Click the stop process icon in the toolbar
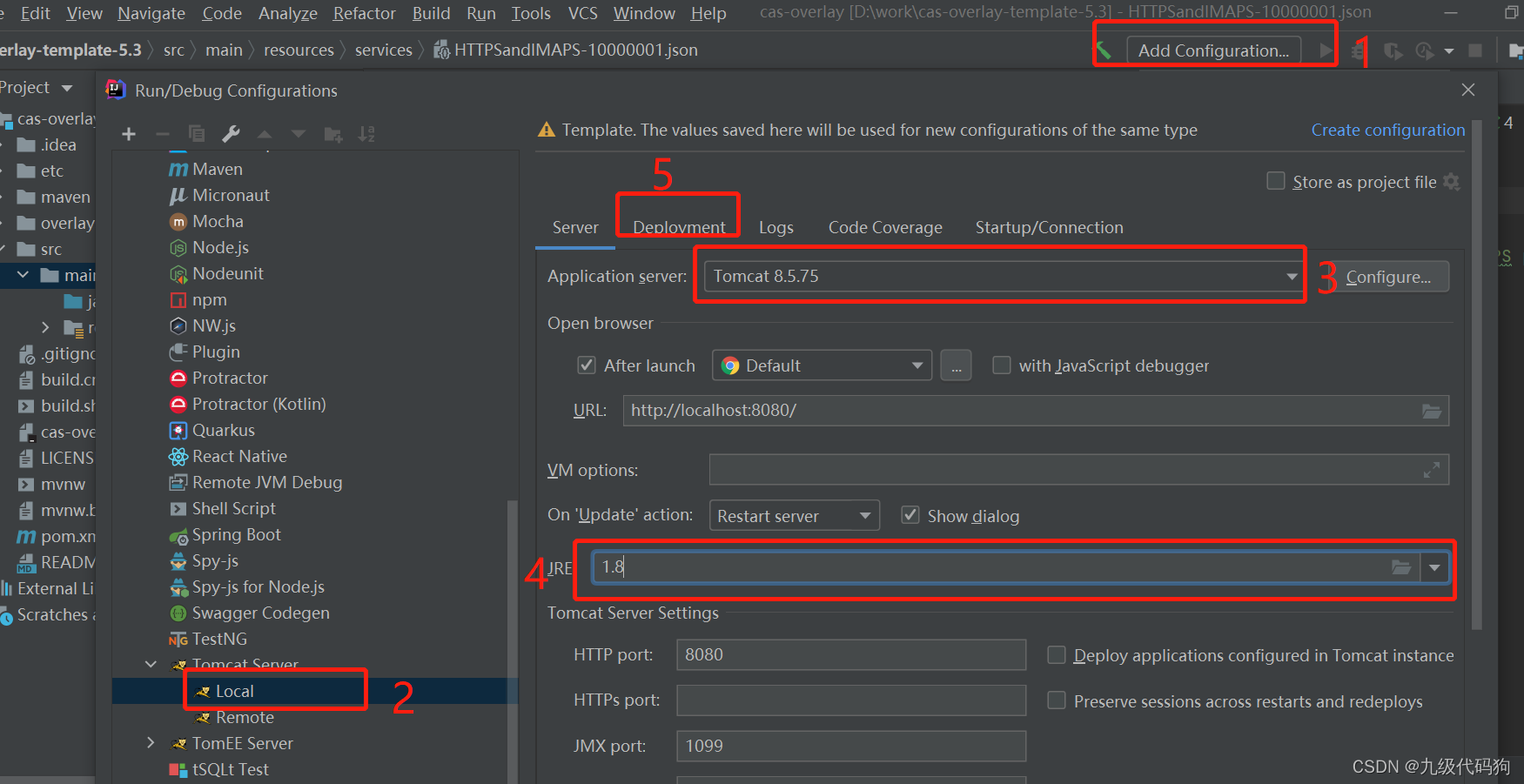The width and height of the screenshot is (1524, 784). [x=1475, y=50]
